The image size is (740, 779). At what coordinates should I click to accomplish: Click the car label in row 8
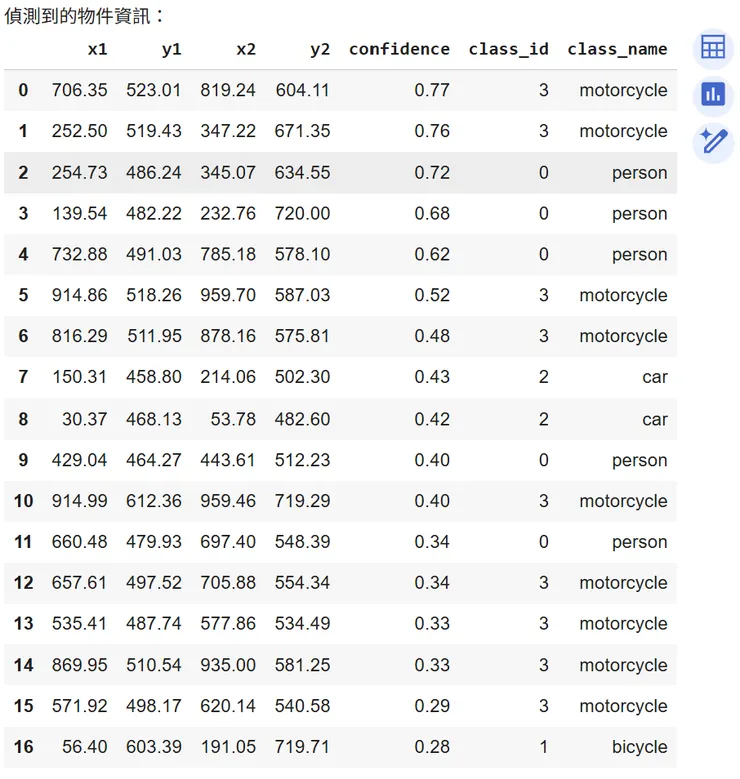tap(655, 419)
